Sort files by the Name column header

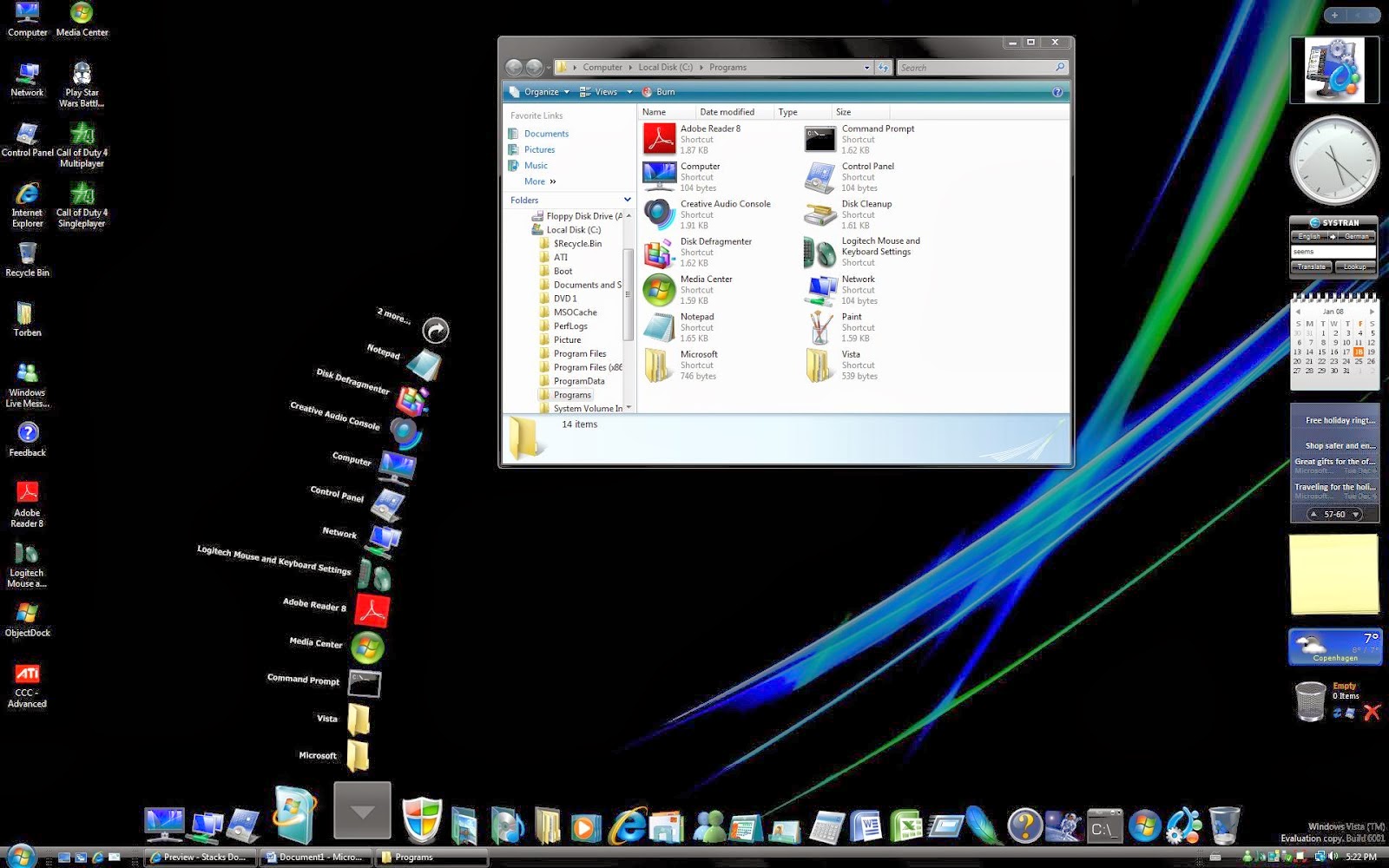click(x=667, y=112)
